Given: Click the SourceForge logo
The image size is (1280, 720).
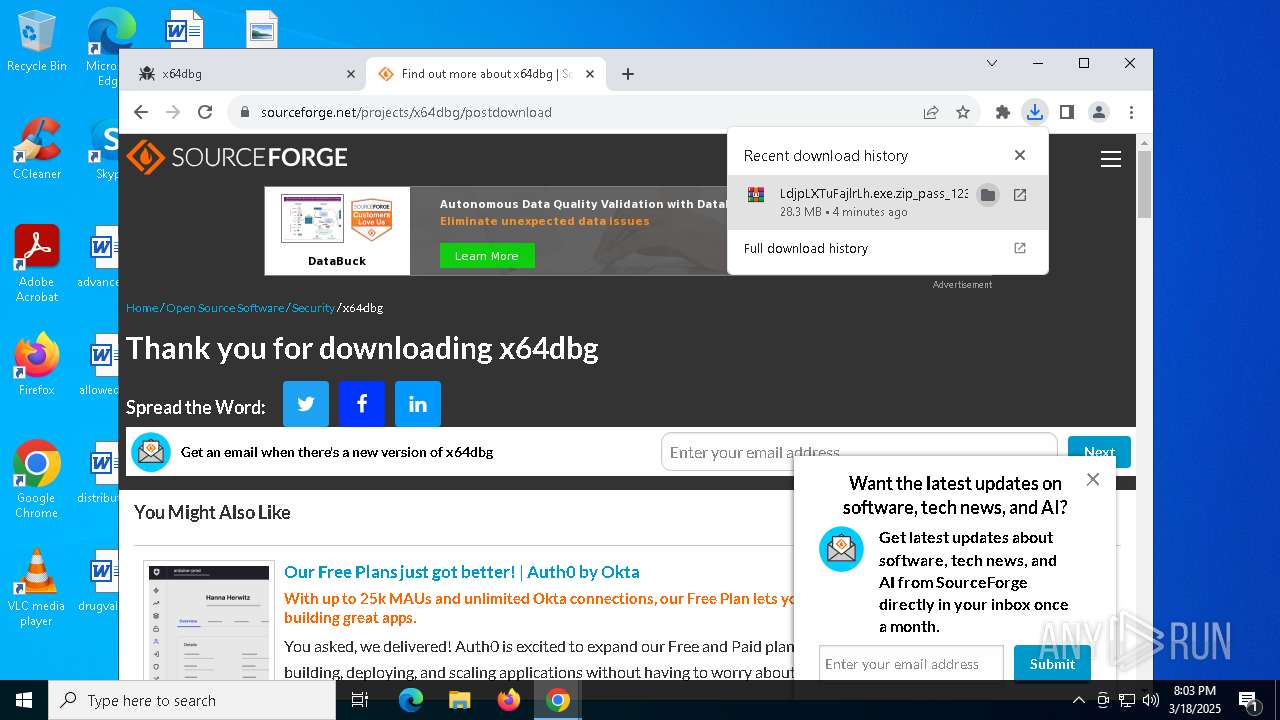Looking at the screenshot, I should tap(237, 157).
